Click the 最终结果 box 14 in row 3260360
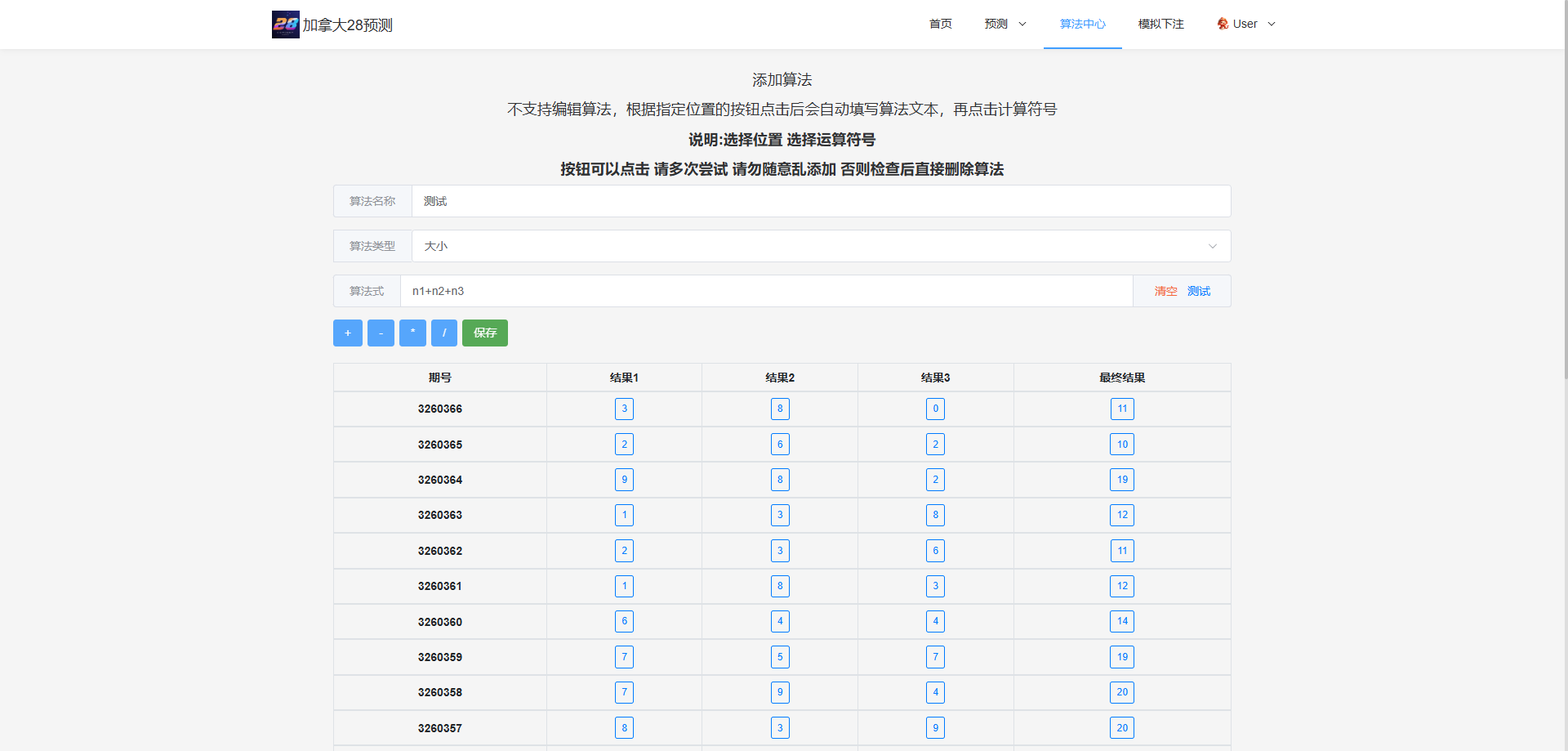The image size is (1568, 751). pos(1122,621)
